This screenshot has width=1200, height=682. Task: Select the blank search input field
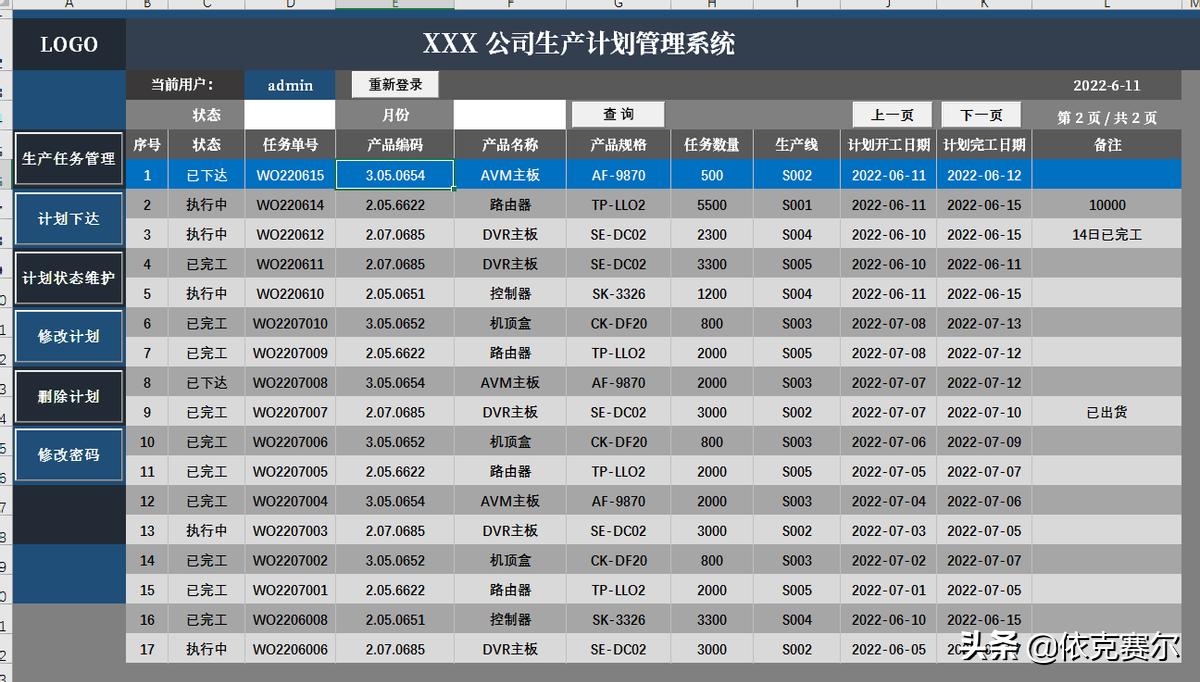[508, 114]
